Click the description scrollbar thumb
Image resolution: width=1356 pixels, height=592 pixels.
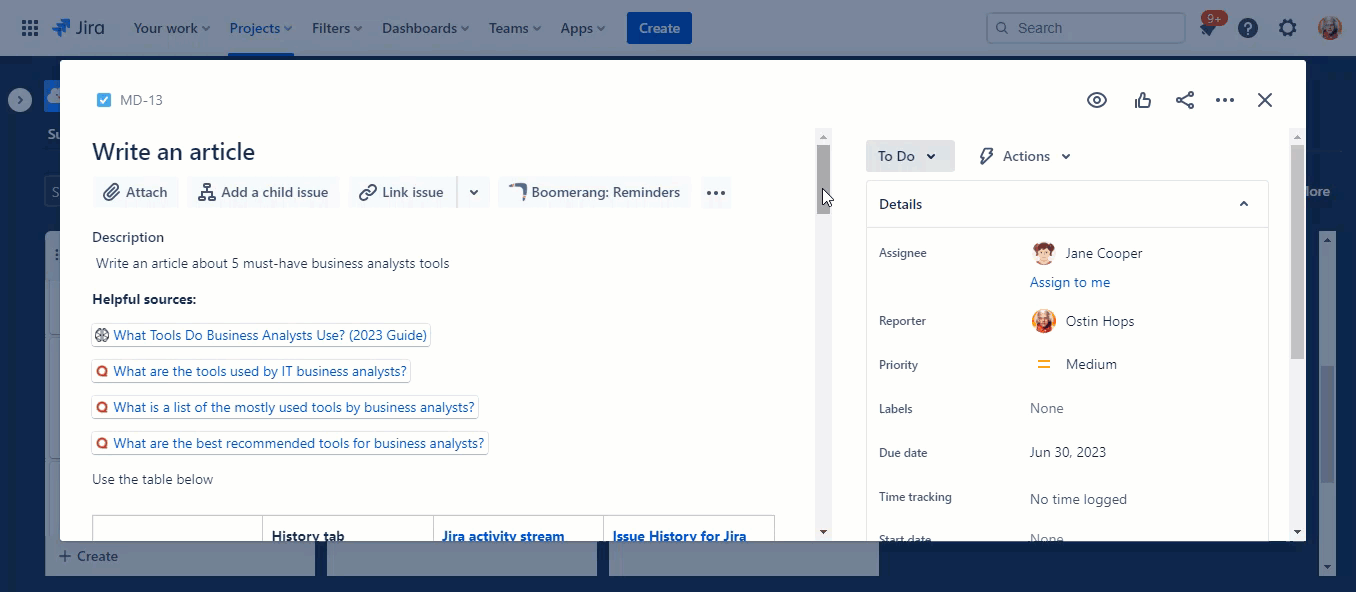[824, 179]
